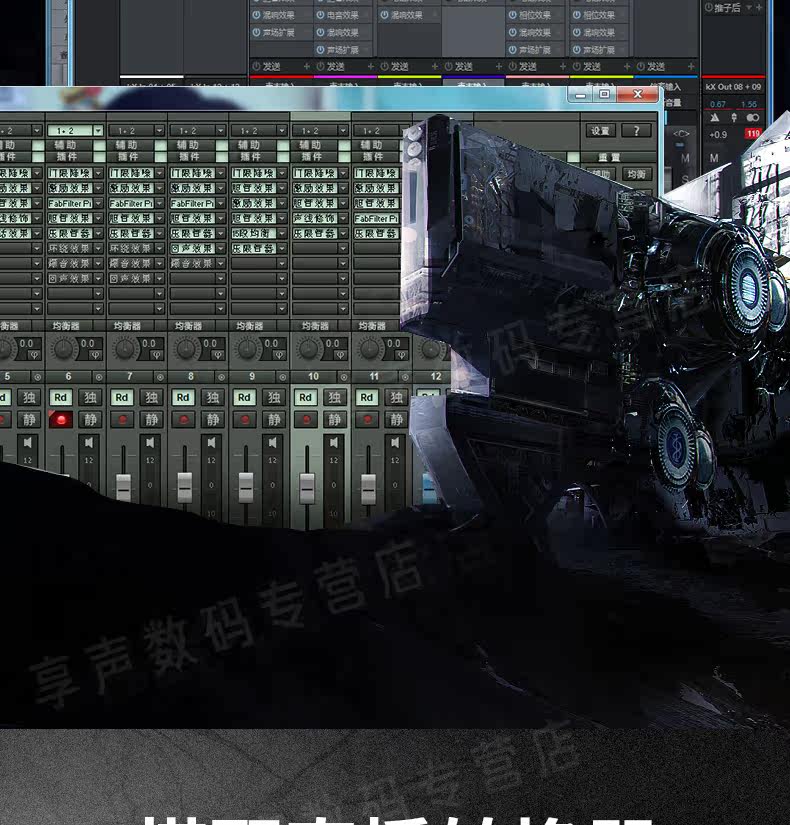Invert phase (φ) on channel 6
Viewport: 790px width, 825px height.
[96, 355]
